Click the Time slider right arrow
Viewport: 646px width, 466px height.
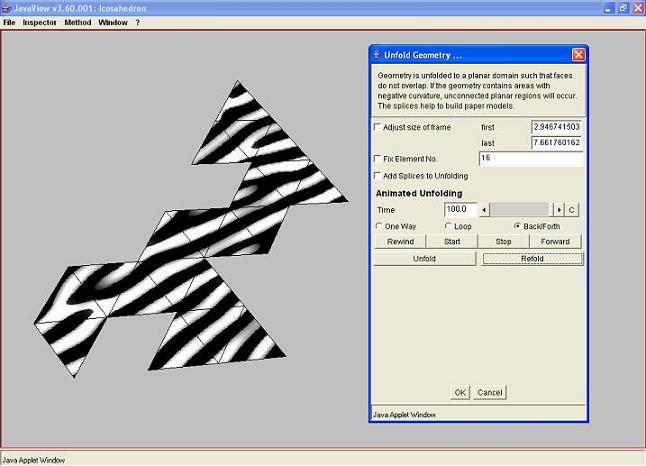click(x=559, y=210)
